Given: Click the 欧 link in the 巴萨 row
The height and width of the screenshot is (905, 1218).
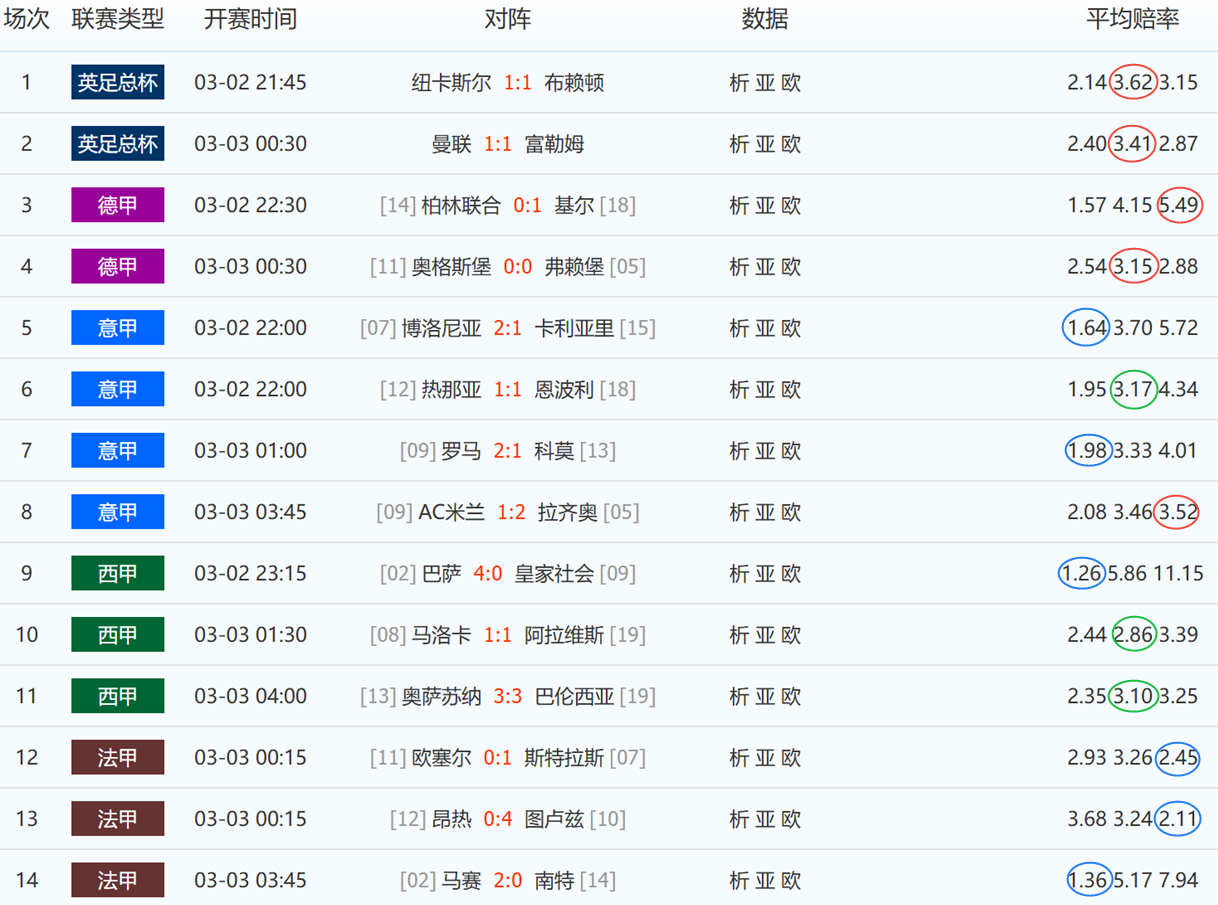Looking at the screenshot, I should coord(791,574).
